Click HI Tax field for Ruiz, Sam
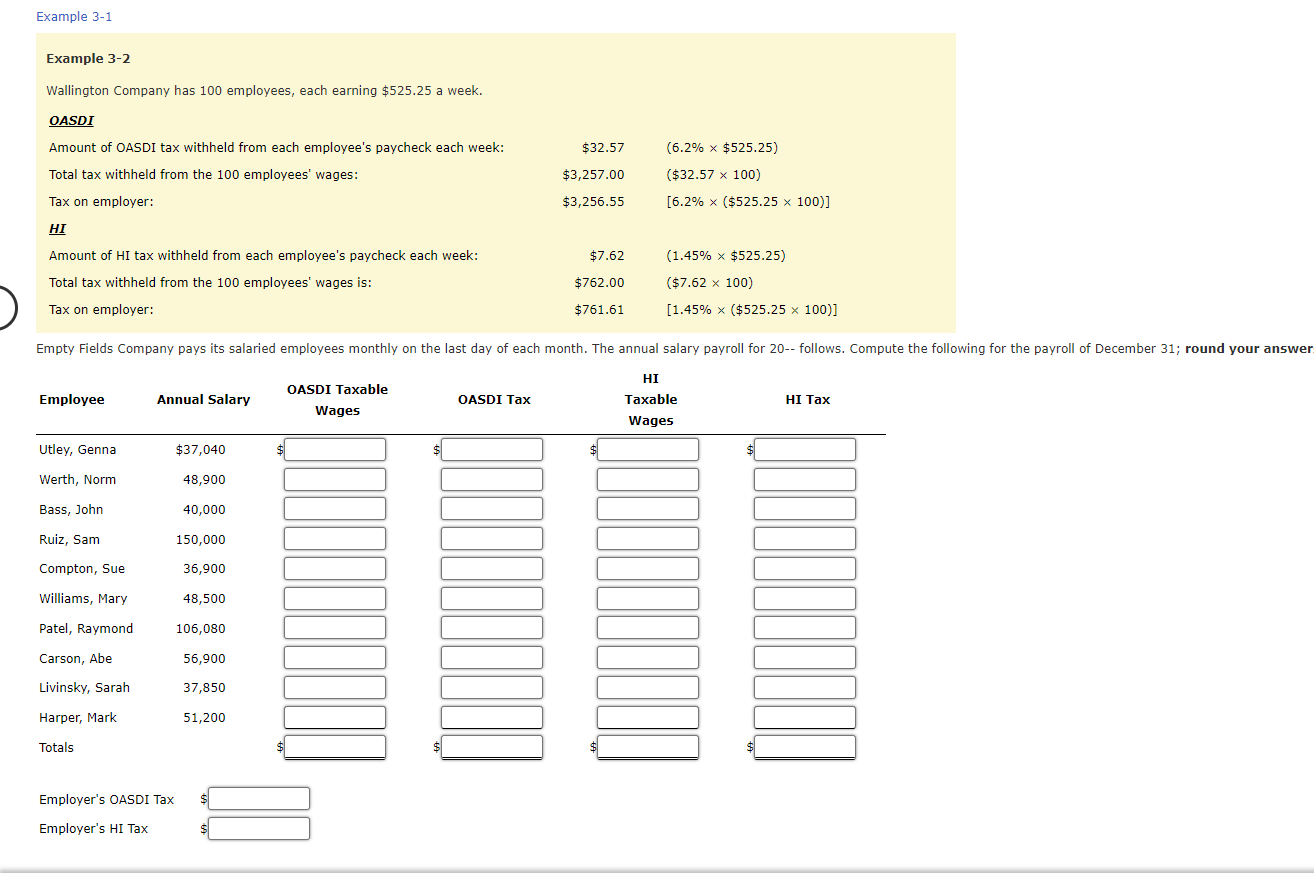This screenshot has width=1314, height=878. pos(805,539)
